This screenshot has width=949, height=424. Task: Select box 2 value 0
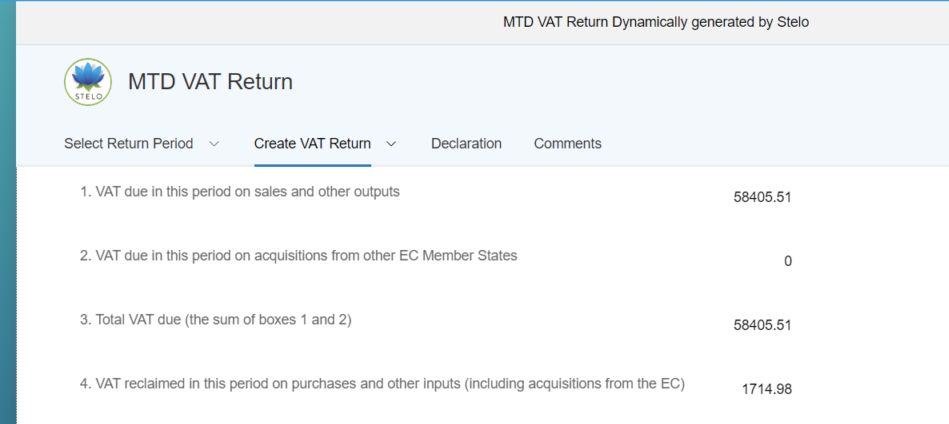point(788,261)
